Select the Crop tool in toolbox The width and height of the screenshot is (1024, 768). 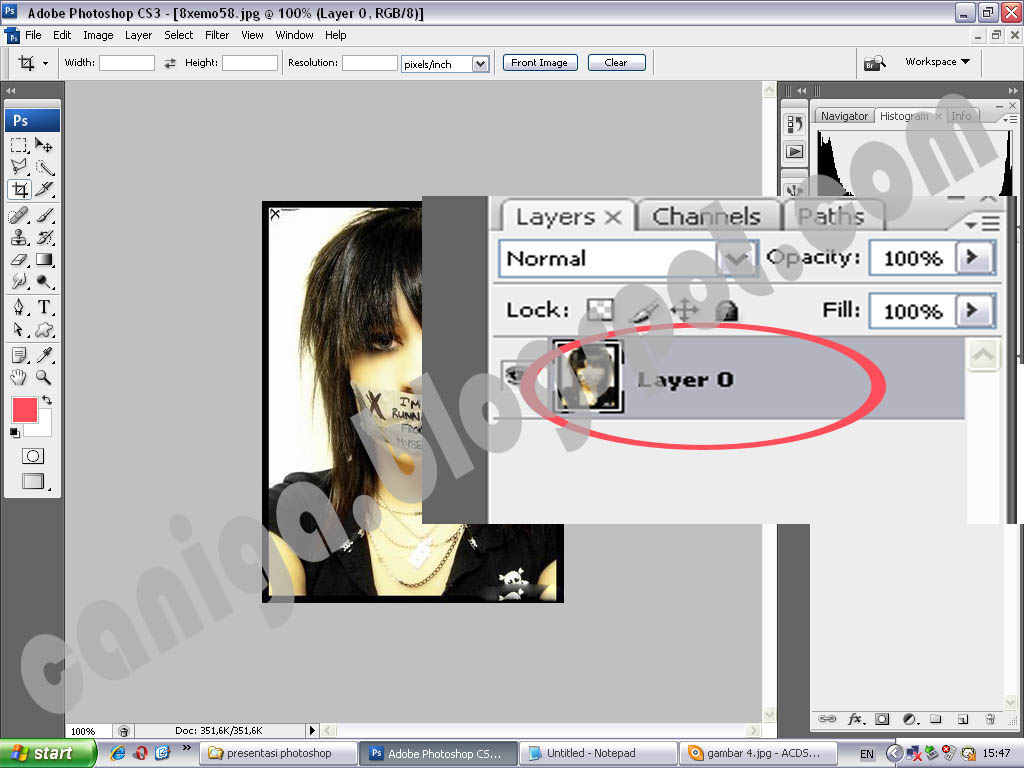click(20, 189)
